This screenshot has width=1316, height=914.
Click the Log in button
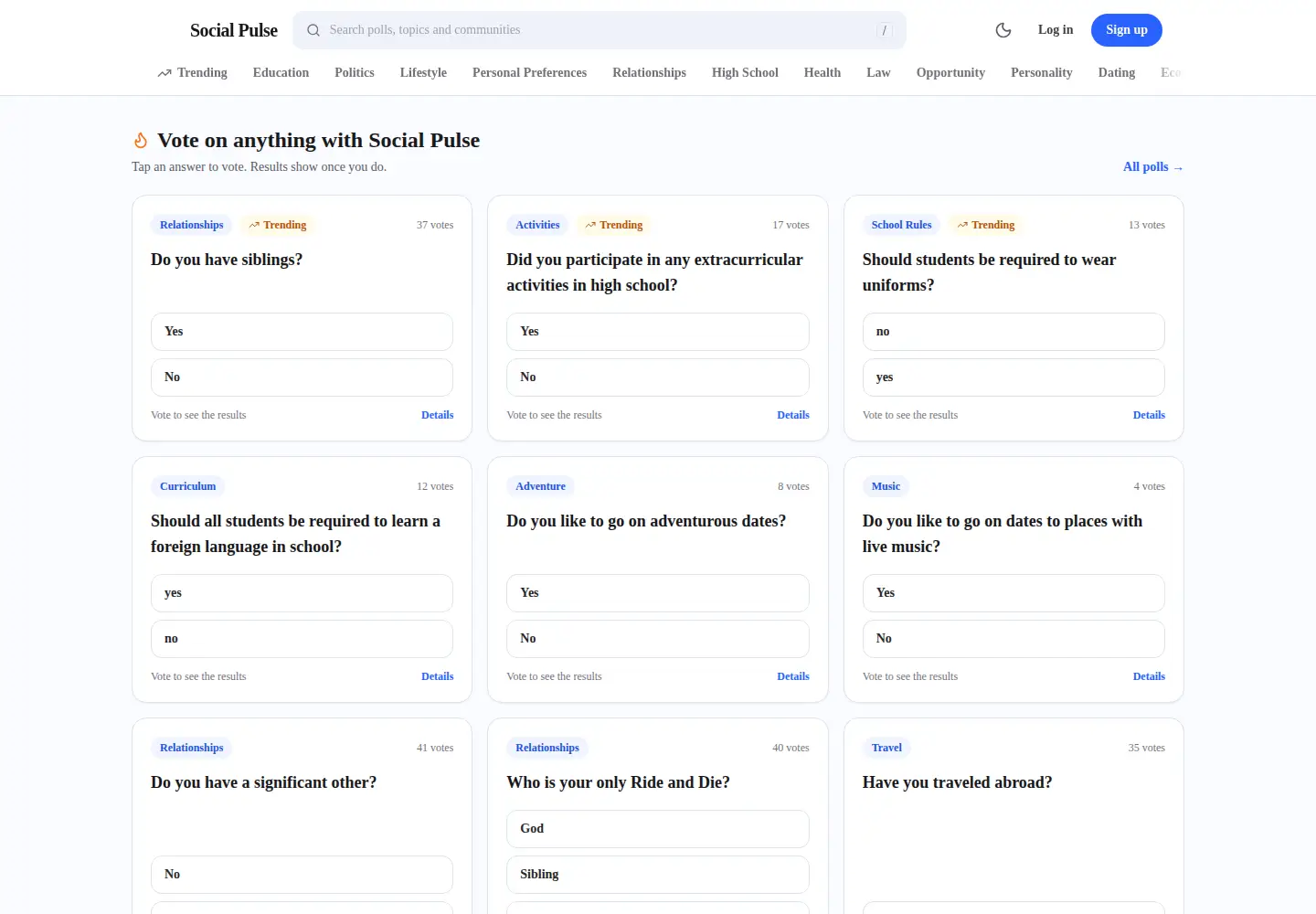pos(1056,30)
